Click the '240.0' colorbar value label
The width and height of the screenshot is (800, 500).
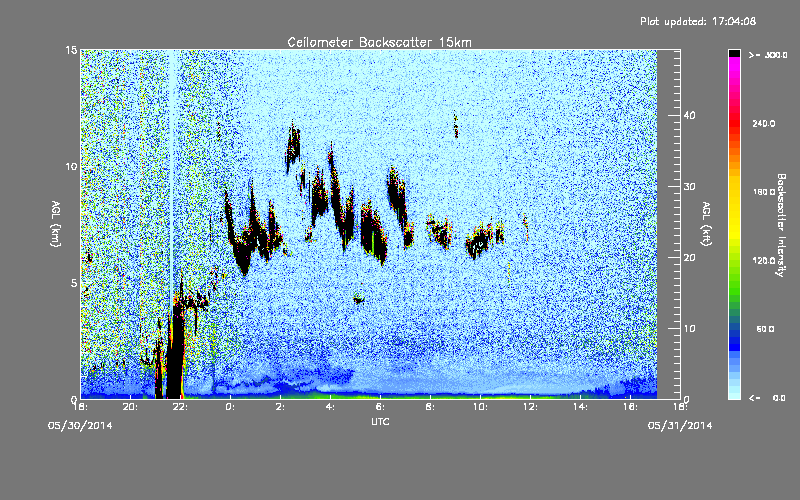(x=764, y=123)
